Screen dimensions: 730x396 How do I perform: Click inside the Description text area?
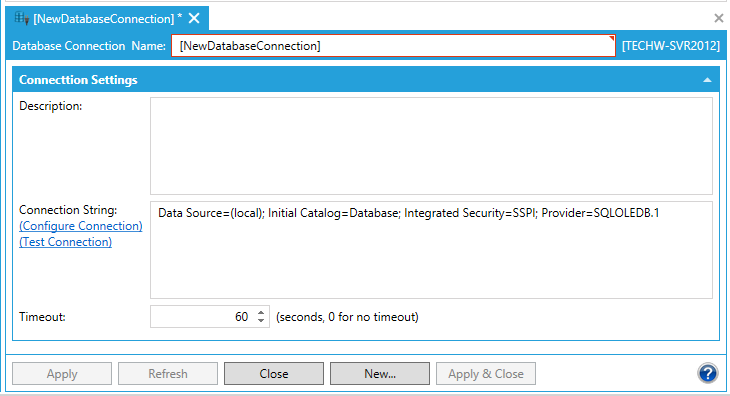point(431,146)
